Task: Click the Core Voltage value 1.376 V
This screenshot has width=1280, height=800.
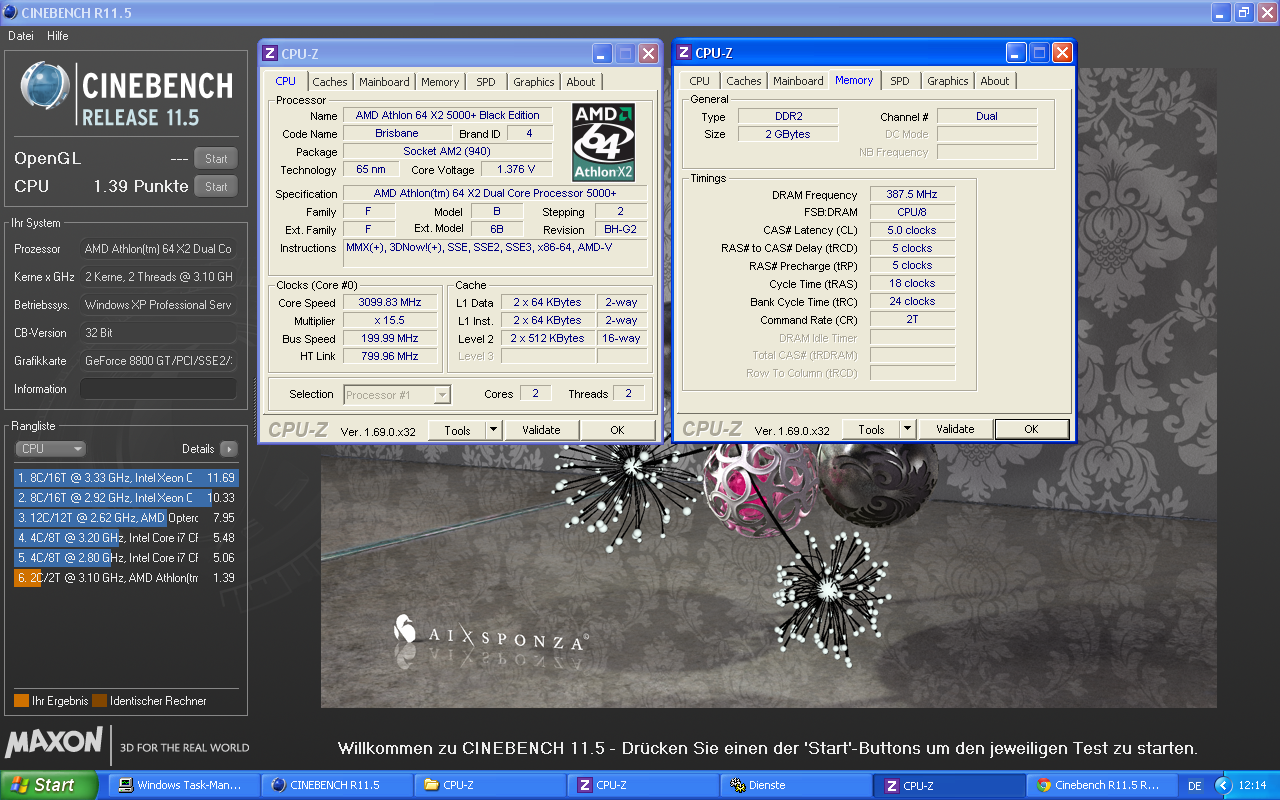Action: (516, 169)
